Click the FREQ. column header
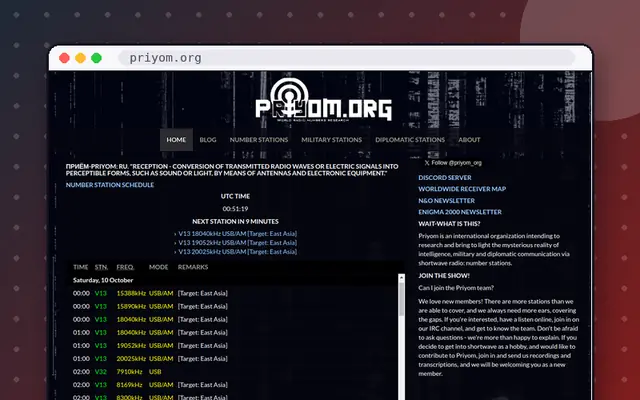The width and height of the screenshot is (640, 400). tap(125, 267)
